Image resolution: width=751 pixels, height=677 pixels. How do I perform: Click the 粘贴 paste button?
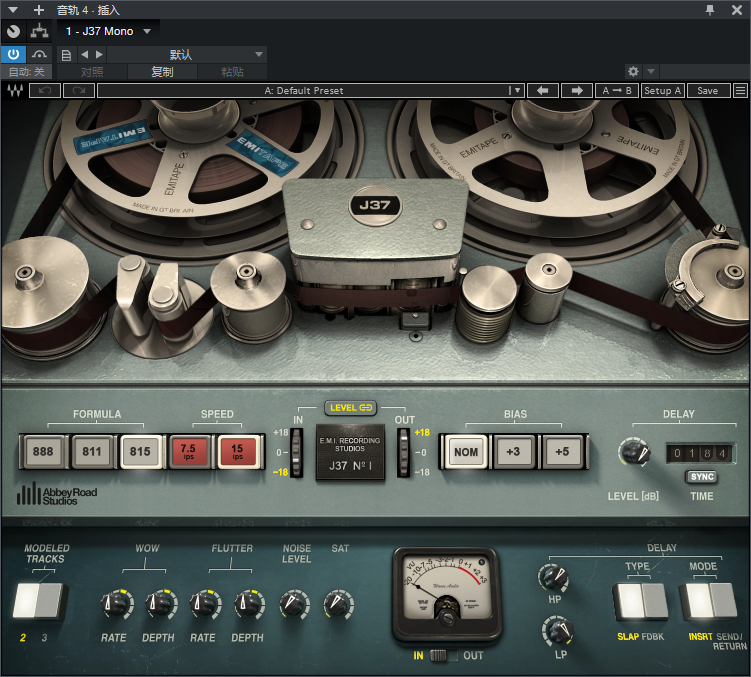click(232, 72)
